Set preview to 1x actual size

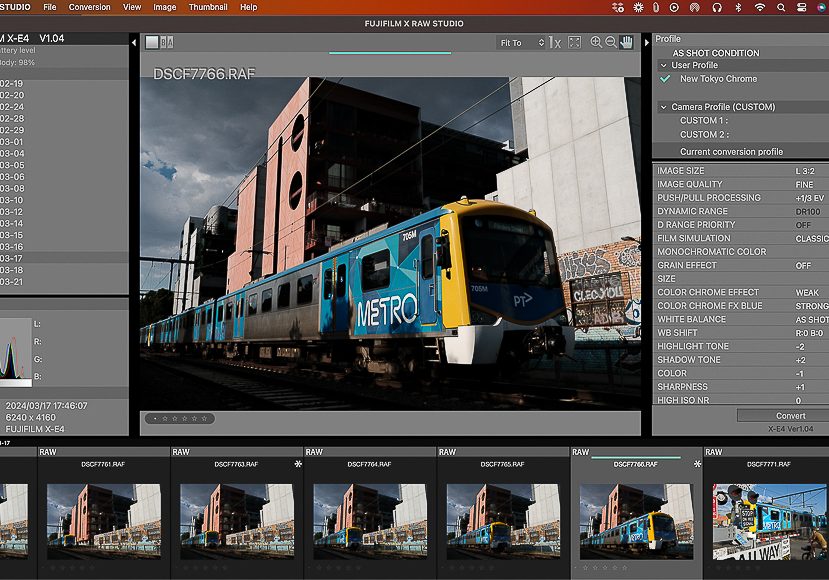[x=555, y=42]
